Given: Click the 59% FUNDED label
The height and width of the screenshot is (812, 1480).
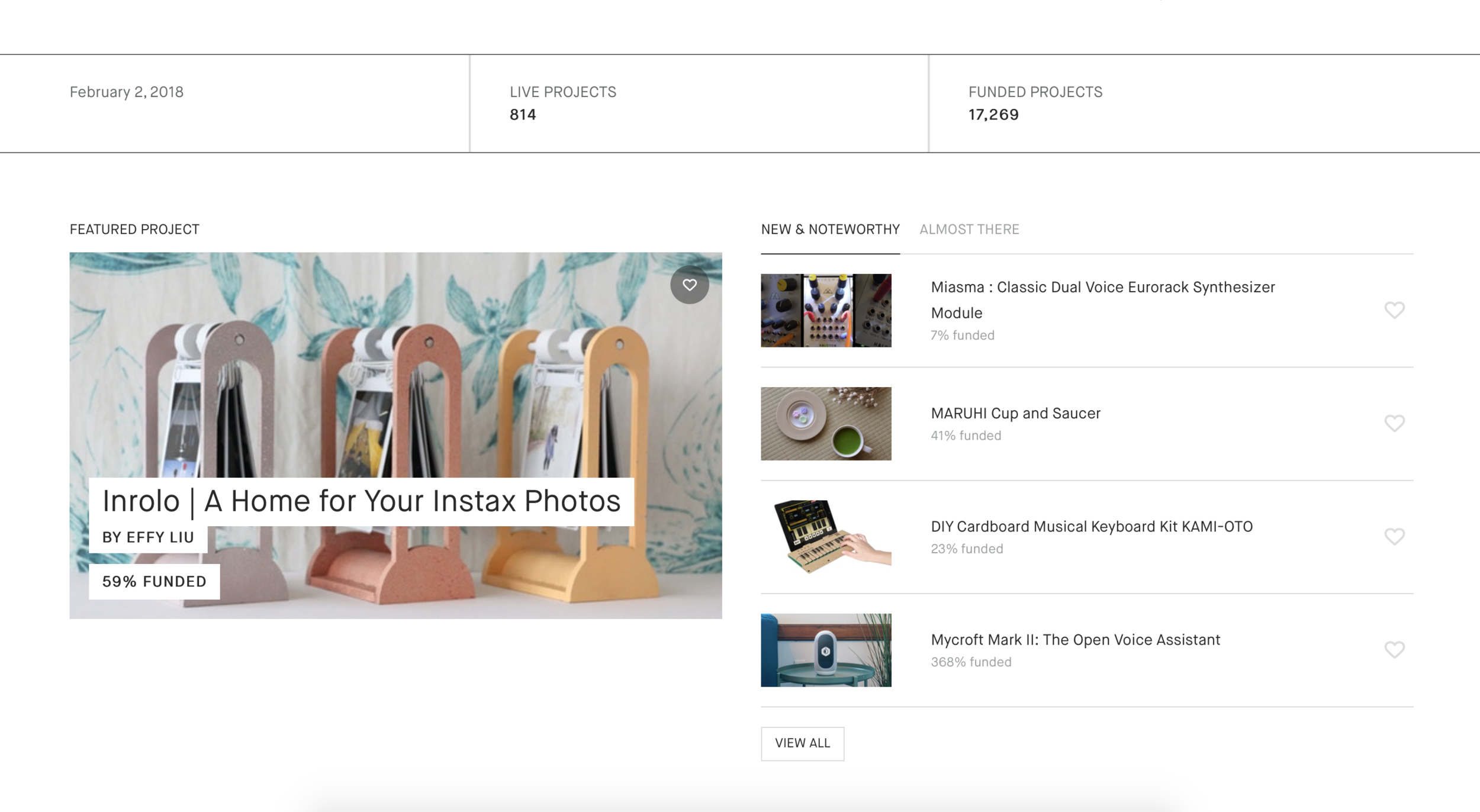Looking at the screenshot, I should pos(155,582).
